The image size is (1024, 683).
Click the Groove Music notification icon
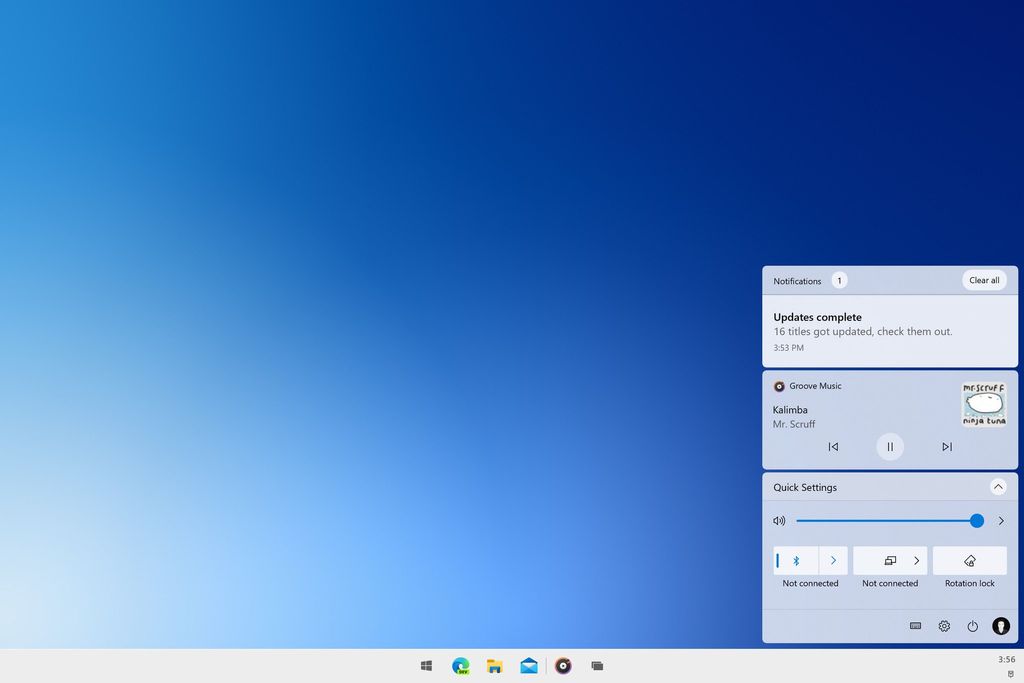[x=779, y=386]
